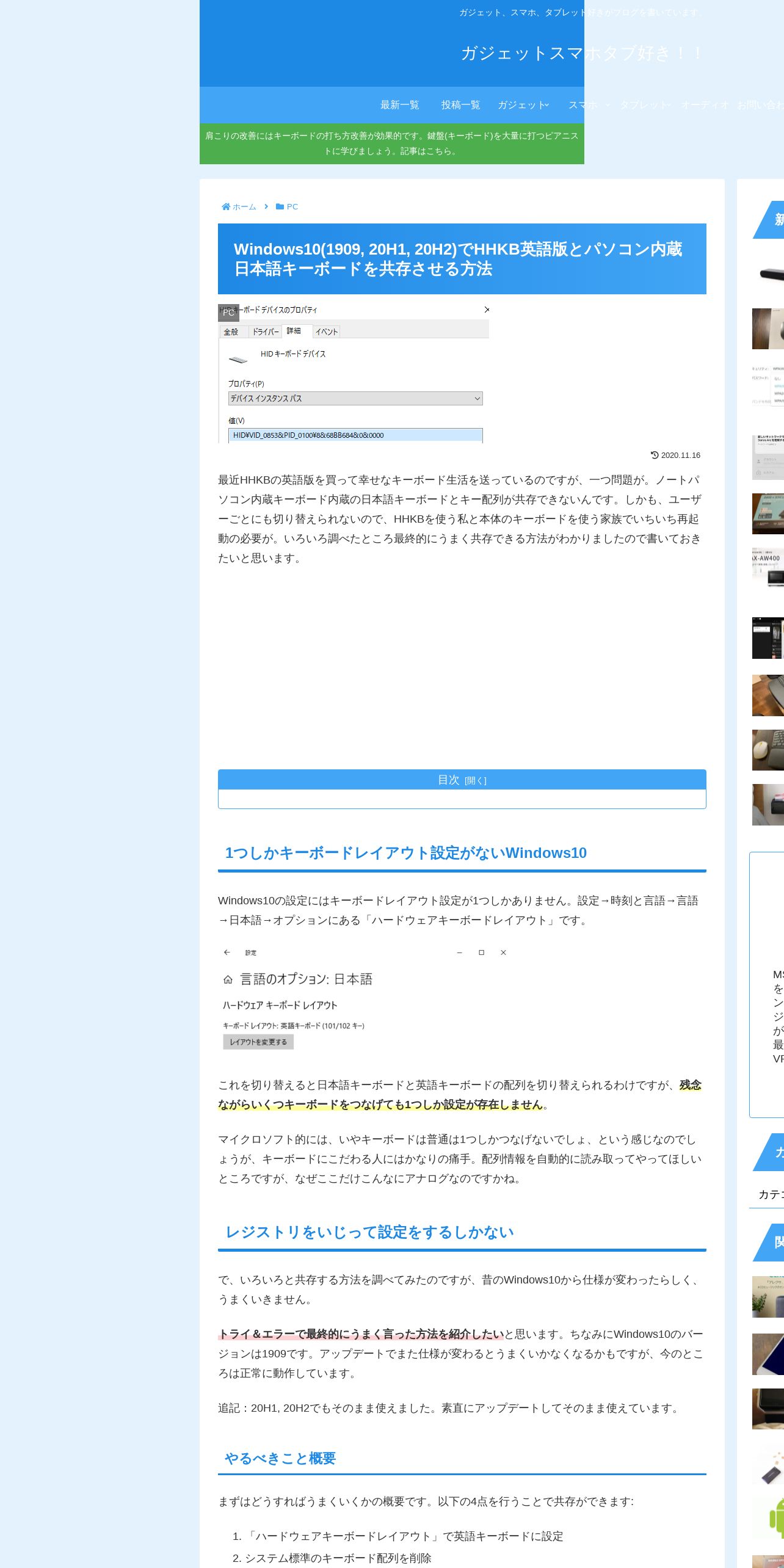
Task: Click the folder icon beside PC breadcrumb
Action: point(280,206)
